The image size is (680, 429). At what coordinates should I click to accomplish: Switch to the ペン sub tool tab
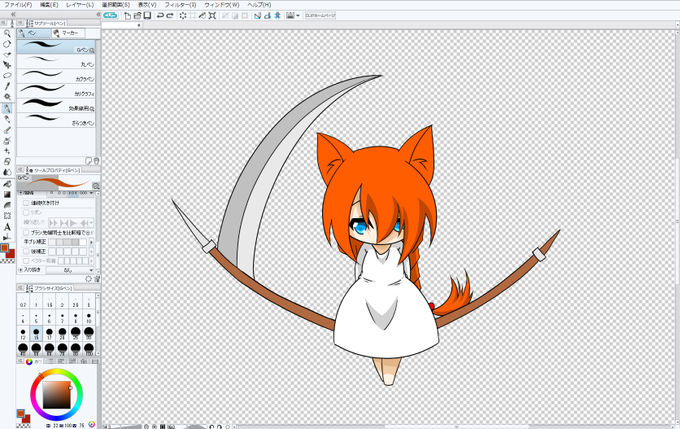34,33
